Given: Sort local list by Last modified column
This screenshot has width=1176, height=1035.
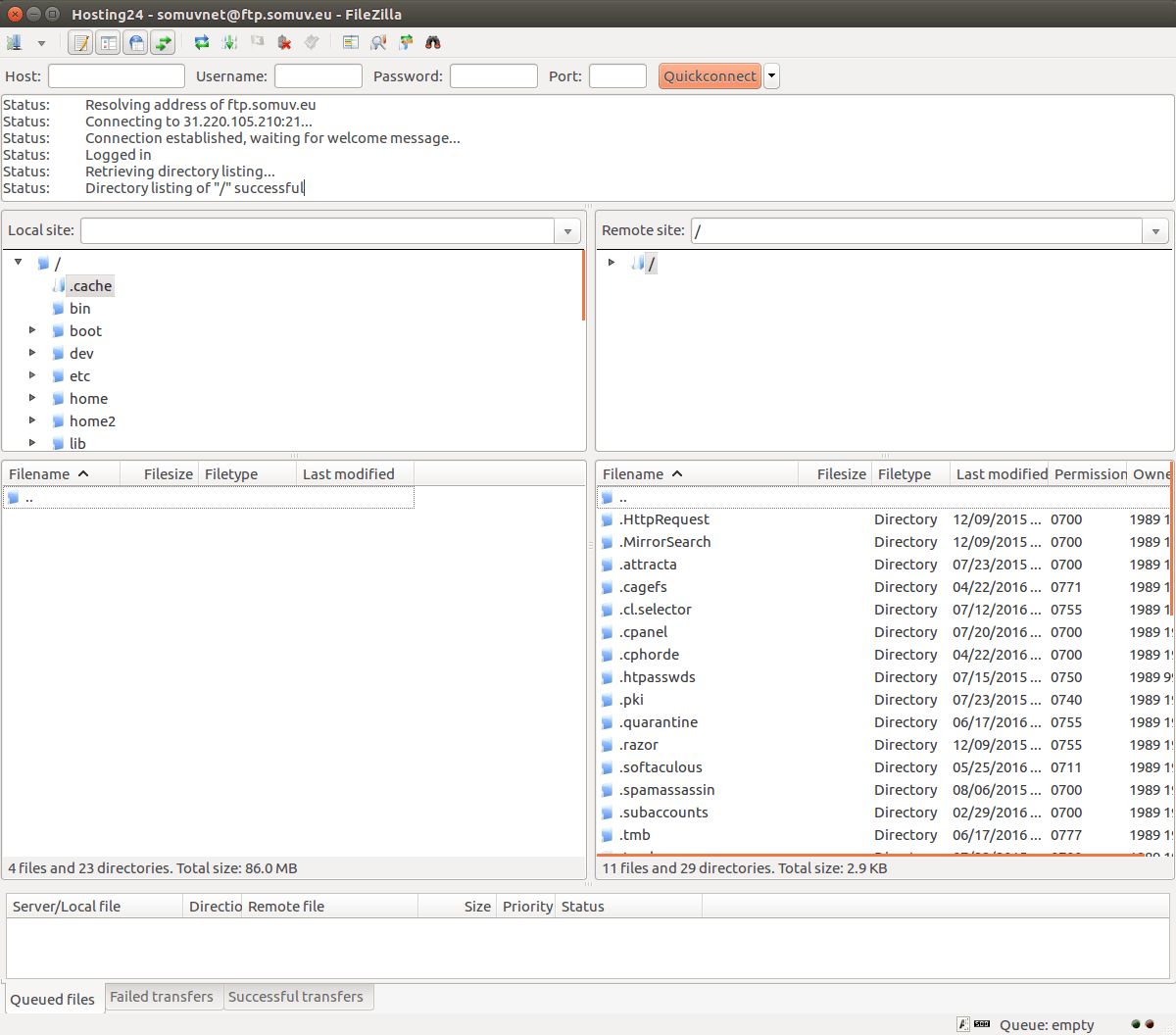Looking at the screenshot, I should click(355, 474).
